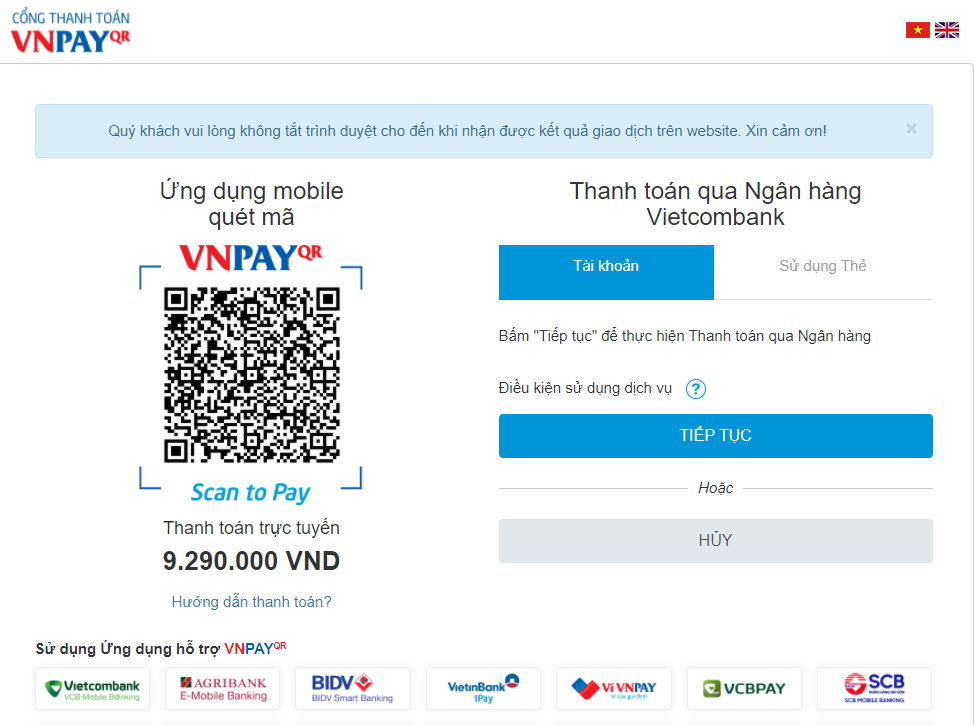This screenshot has height=725, width=974.
Task: Open Hướng dẫn thanh toán link
Action: point(252,601)
